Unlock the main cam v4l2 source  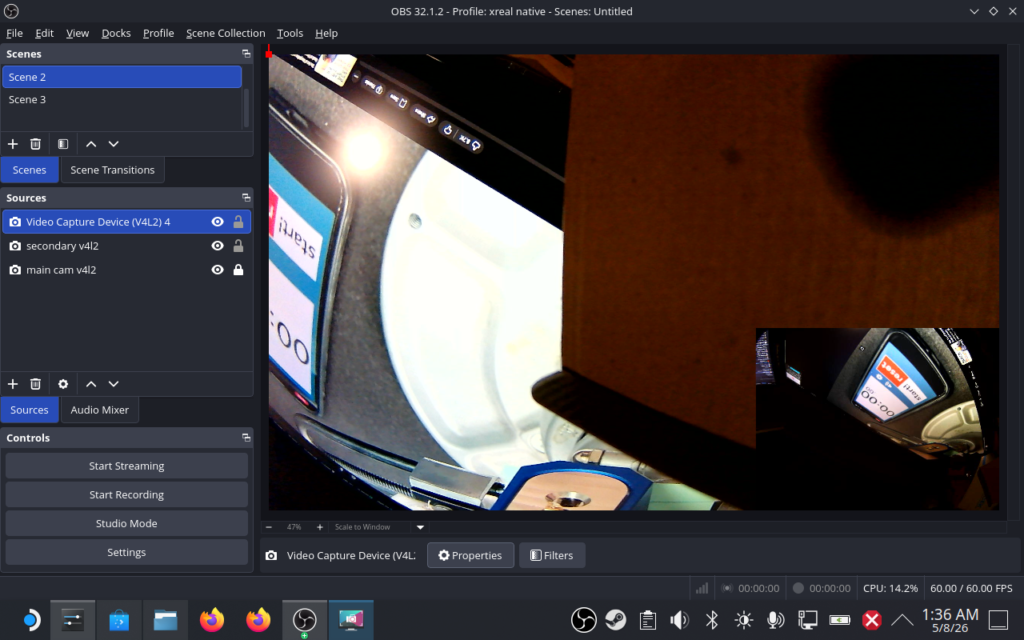(x=238, y=270)
